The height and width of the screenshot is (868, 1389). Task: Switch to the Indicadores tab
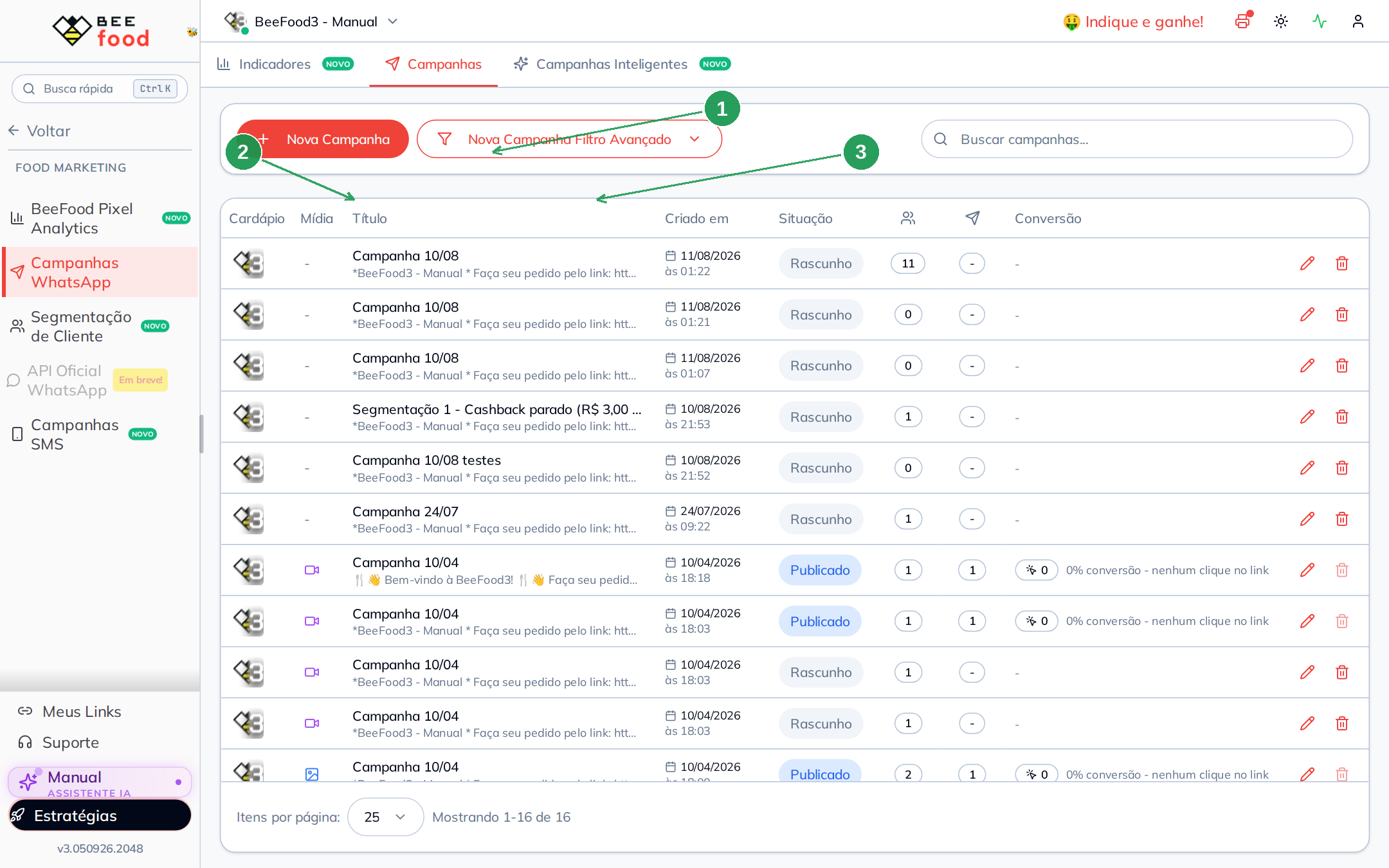point(285,64)
